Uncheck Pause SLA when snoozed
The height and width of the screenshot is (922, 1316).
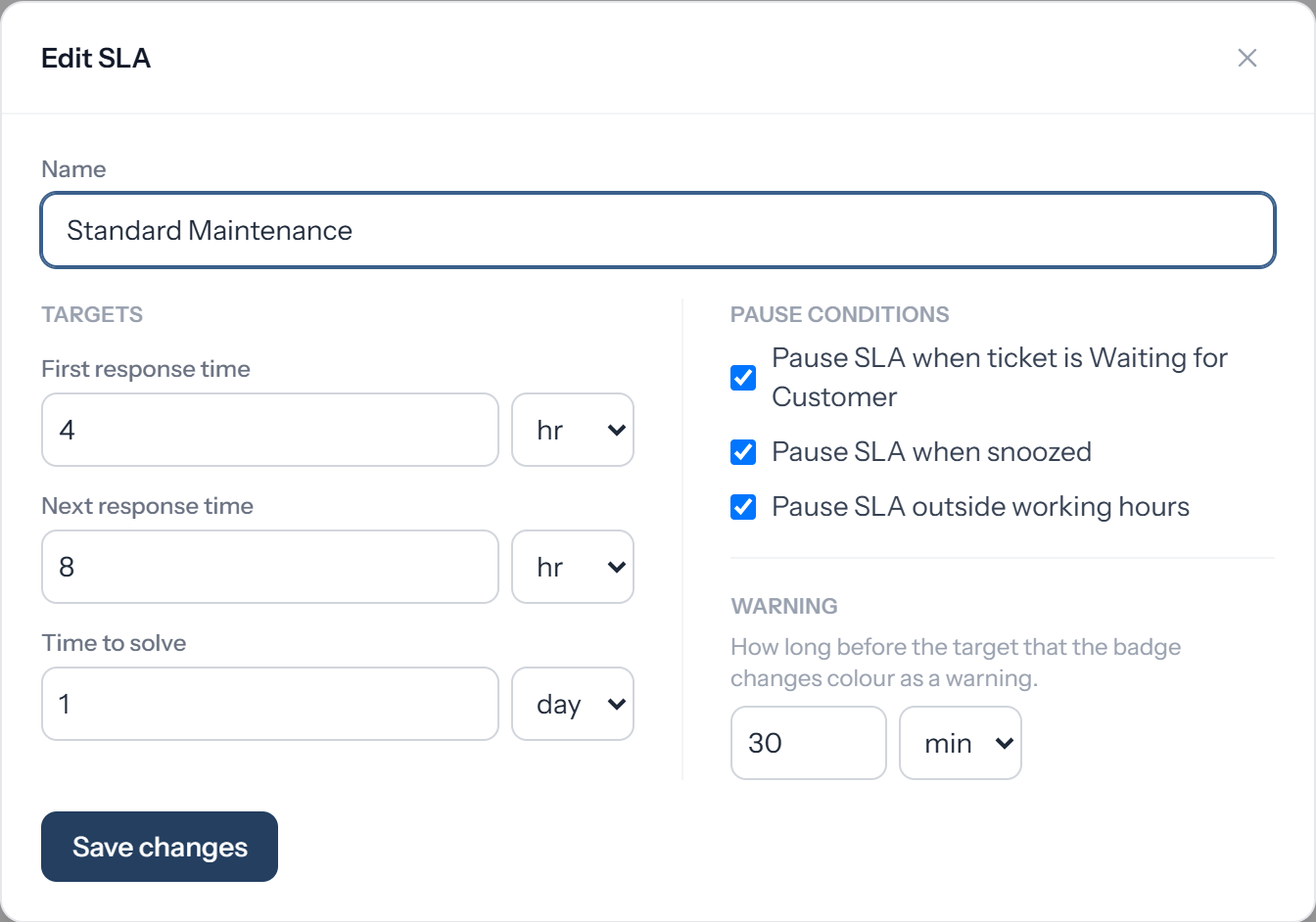click(x=743, y=451)
